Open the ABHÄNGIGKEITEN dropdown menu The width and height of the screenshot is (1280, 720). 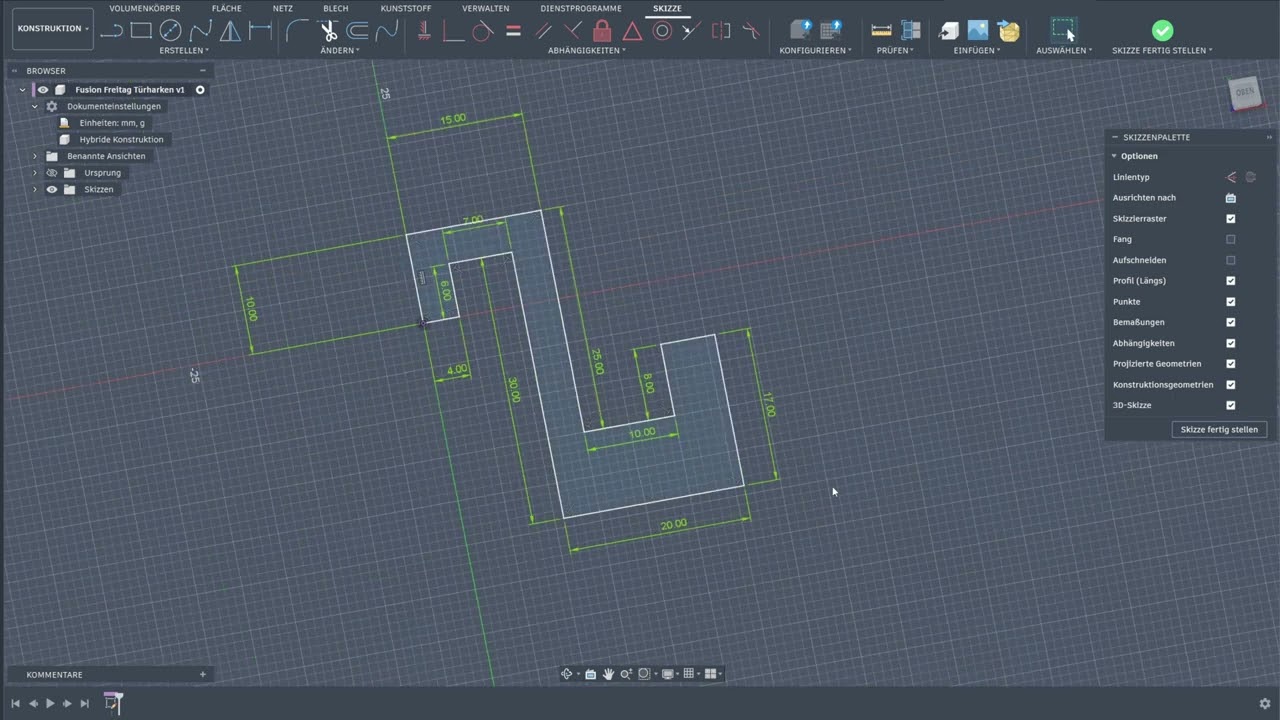pyautogui.click(x=586, y=50)
